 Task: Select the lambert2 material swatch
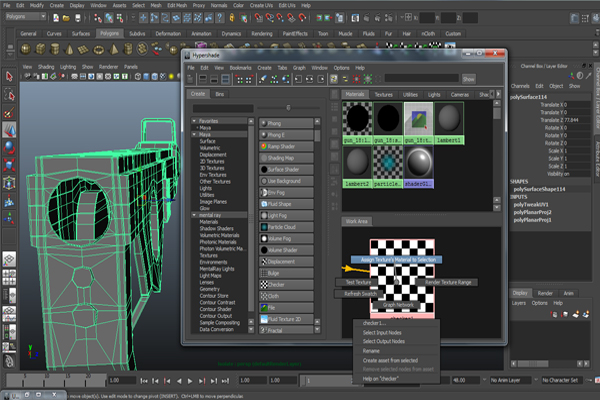pos(357,167)
